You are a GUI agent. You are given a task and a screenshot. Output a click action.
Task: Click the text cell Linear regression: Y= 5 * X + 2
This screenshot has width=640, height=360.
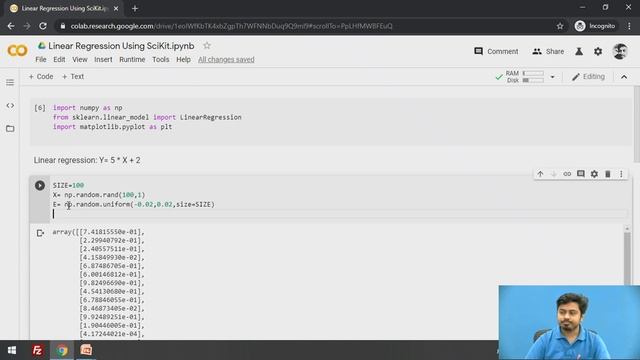[87, 160]
